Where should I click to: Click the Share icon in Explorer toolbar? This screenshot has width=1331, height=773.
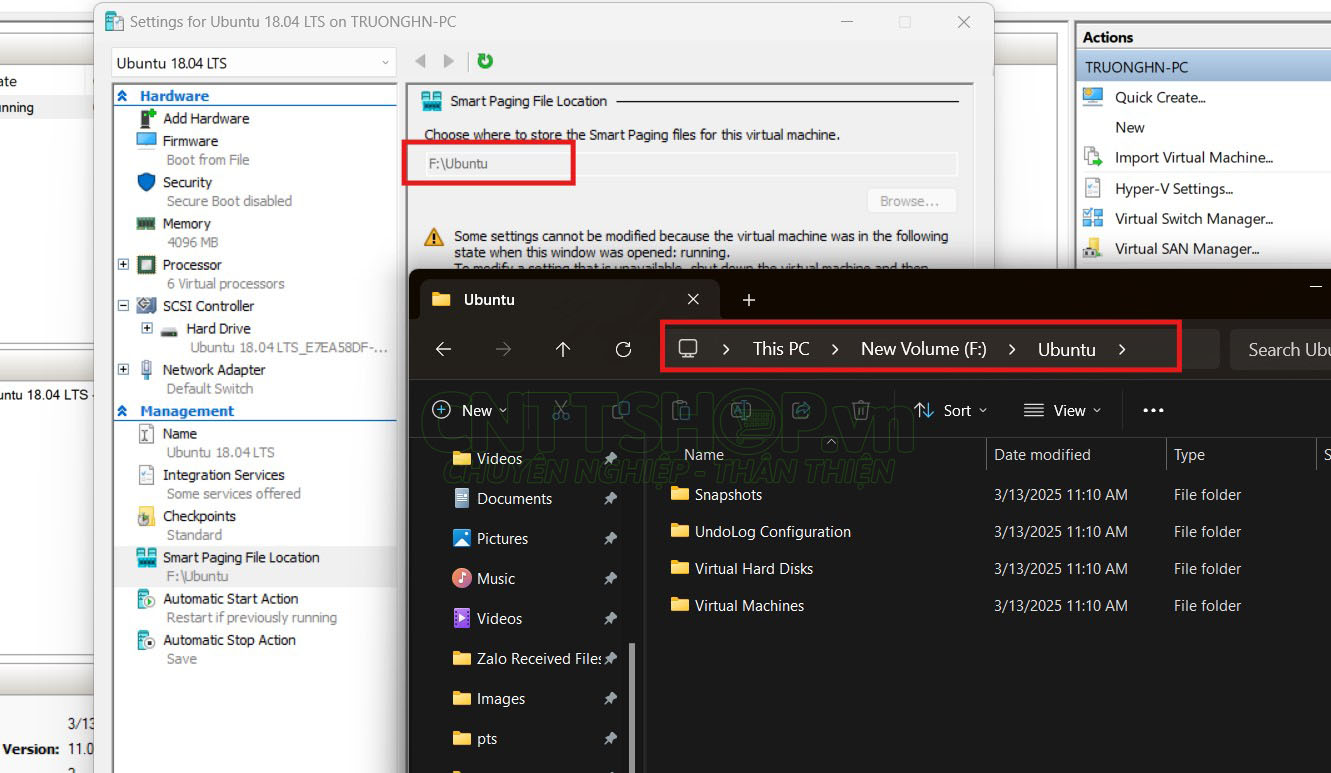coord(800,410)
